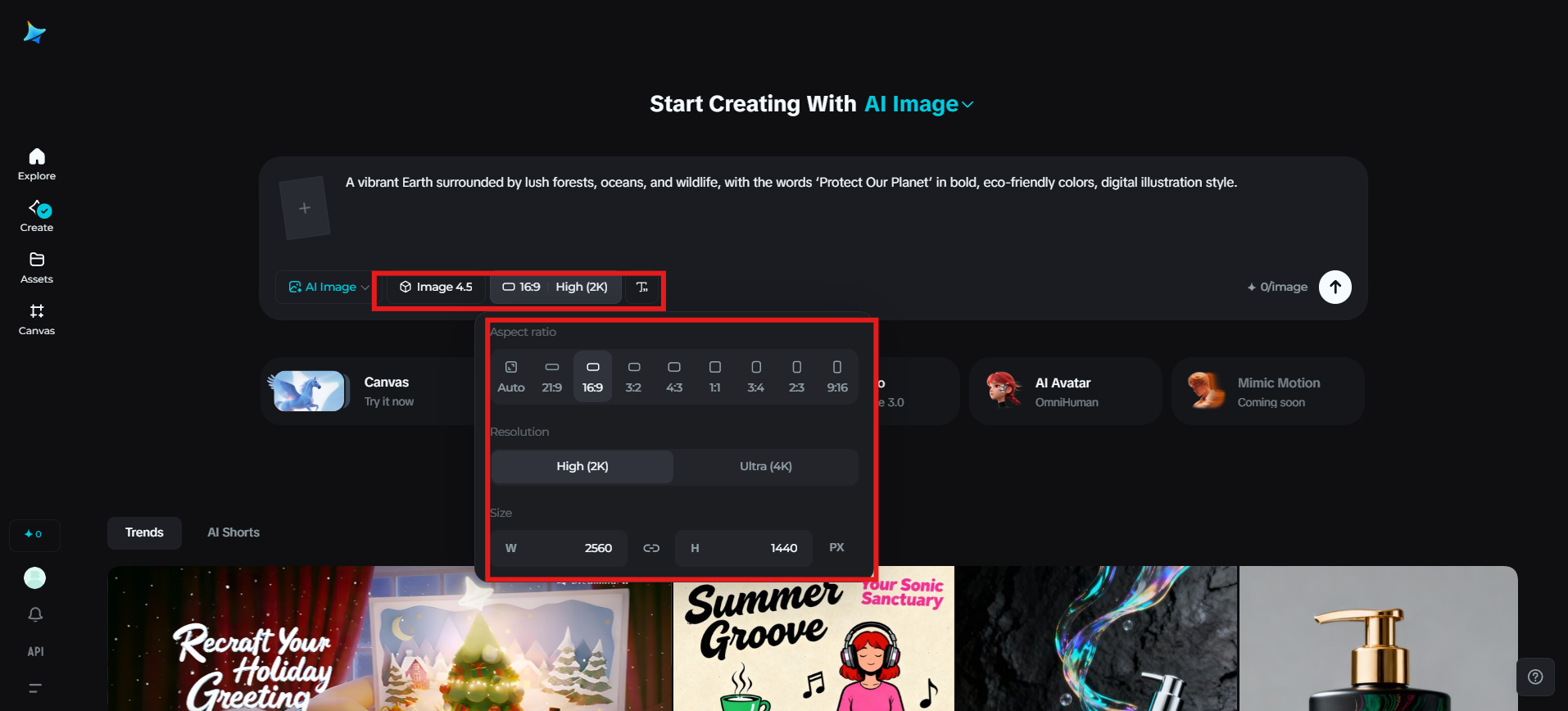Open the AI Avatar OmniHuman card
Image resolution: width=1568 pixels, height=711 pixels.
pyautogui.click(x=1065, y=391)
